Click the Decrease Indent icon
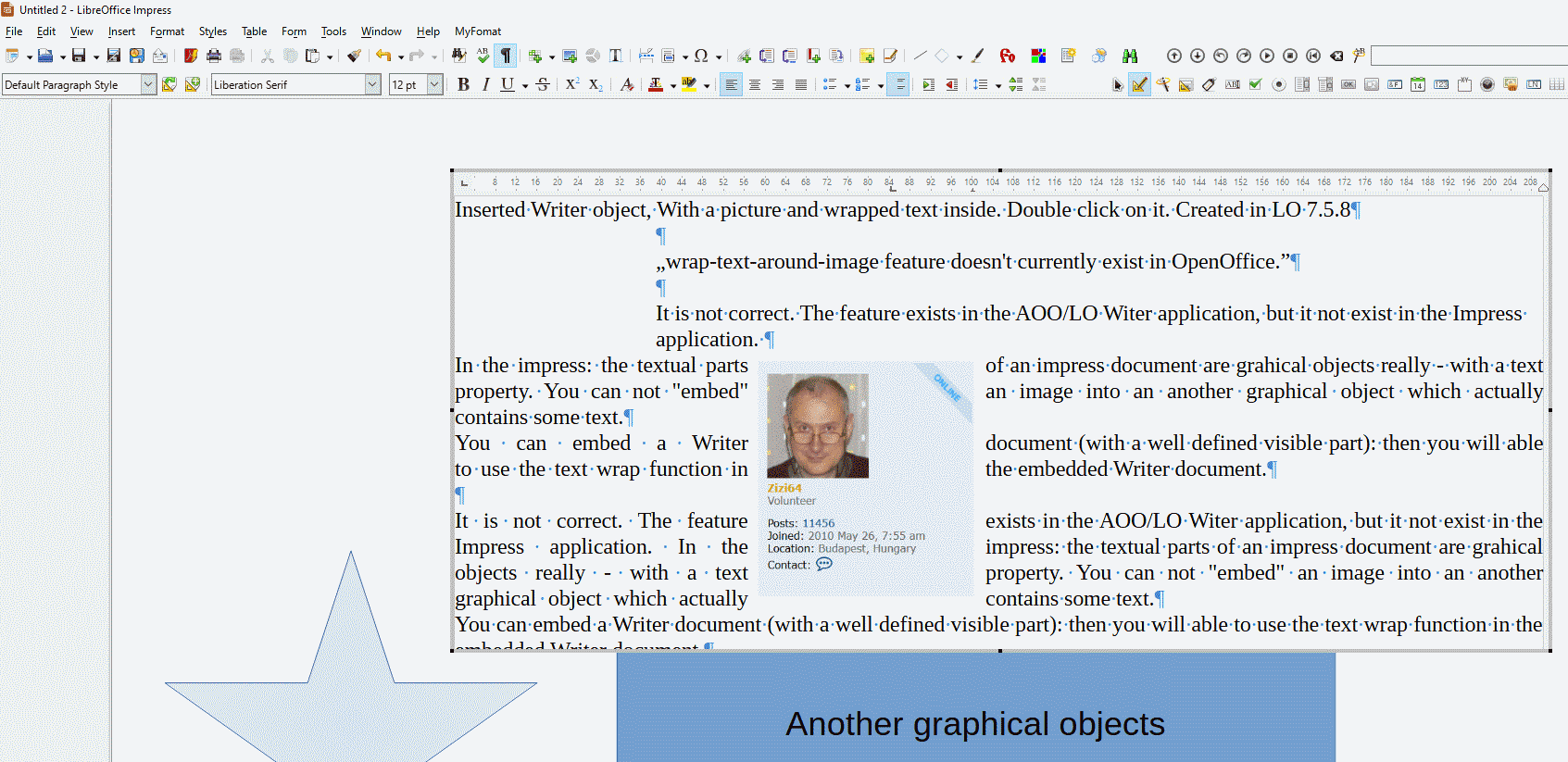This screenshot has width=1568, height=762. tap(951, 84)
